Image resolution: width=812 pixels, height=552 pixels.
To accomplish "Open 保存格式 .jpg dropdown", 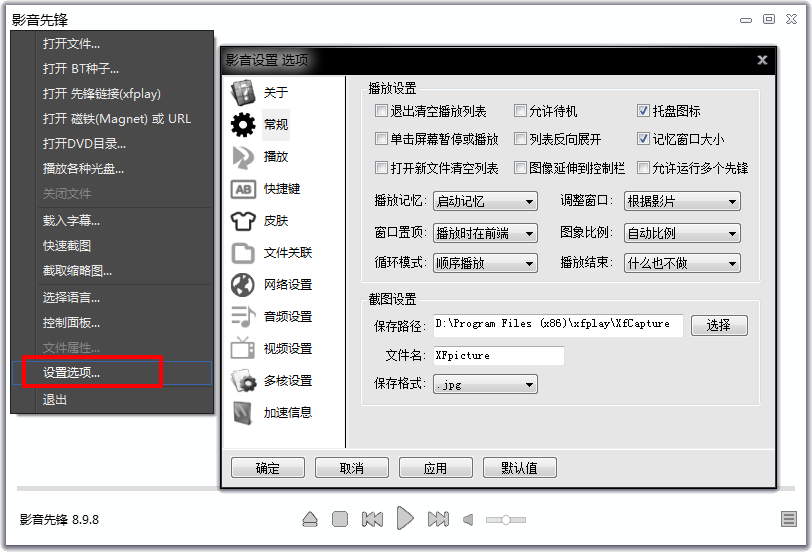I will (x=485, y=384).
